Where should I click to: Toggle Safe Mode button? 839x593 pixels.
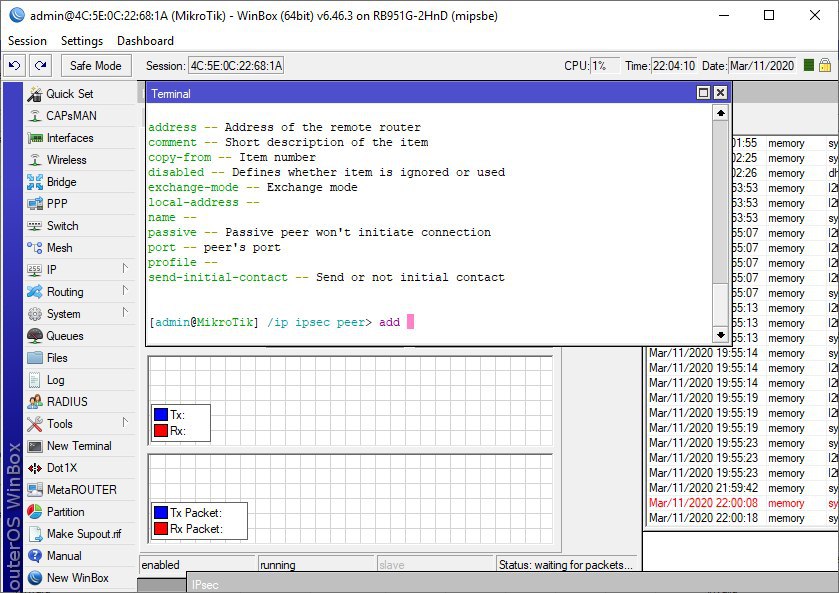(x=96, y=66)
